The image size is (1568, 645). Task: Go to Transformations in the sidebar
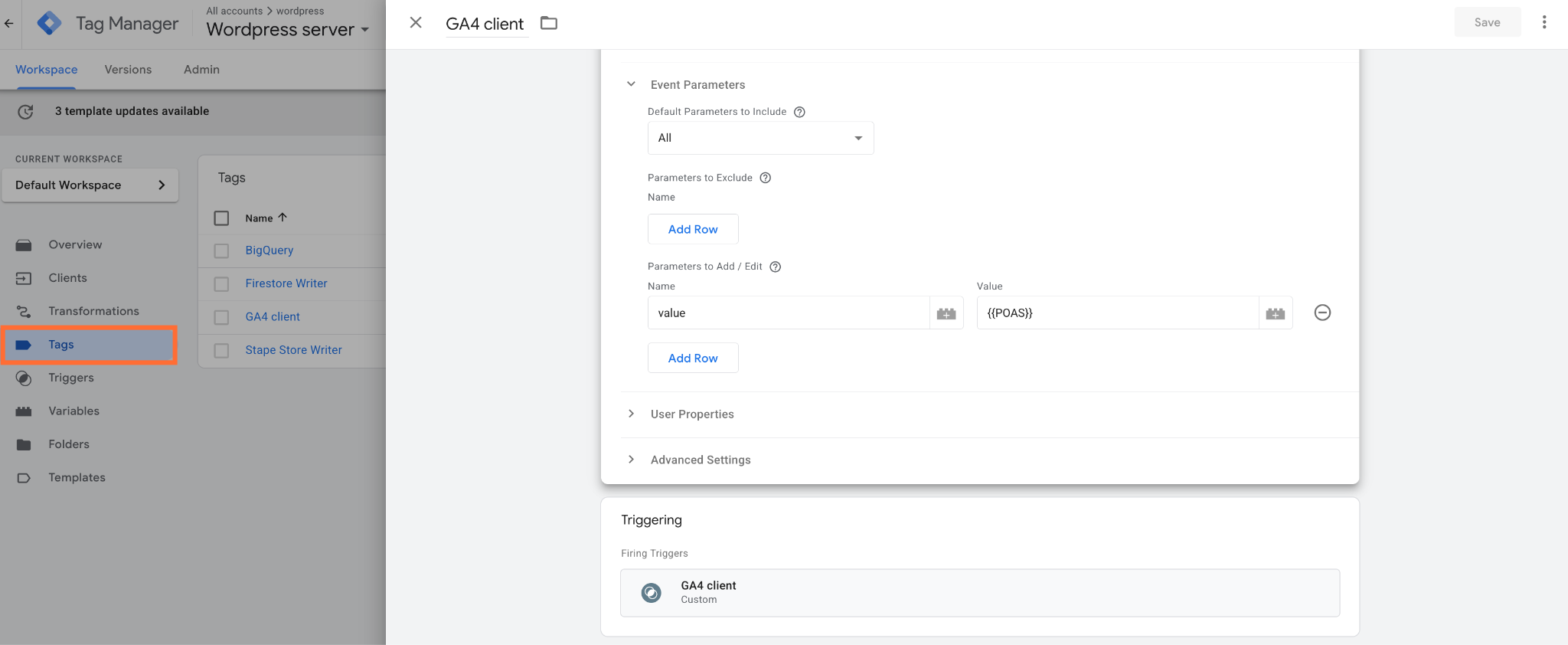click(x=93, y=311)
